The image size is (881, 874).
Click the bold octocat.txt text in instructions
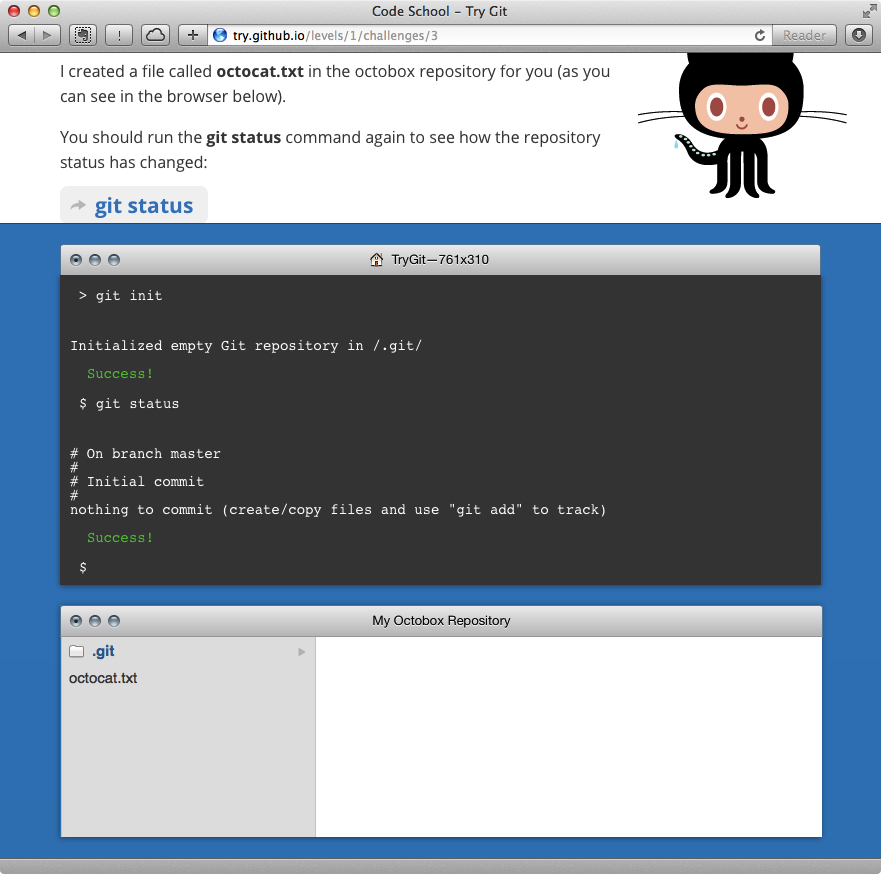(260, 72)
